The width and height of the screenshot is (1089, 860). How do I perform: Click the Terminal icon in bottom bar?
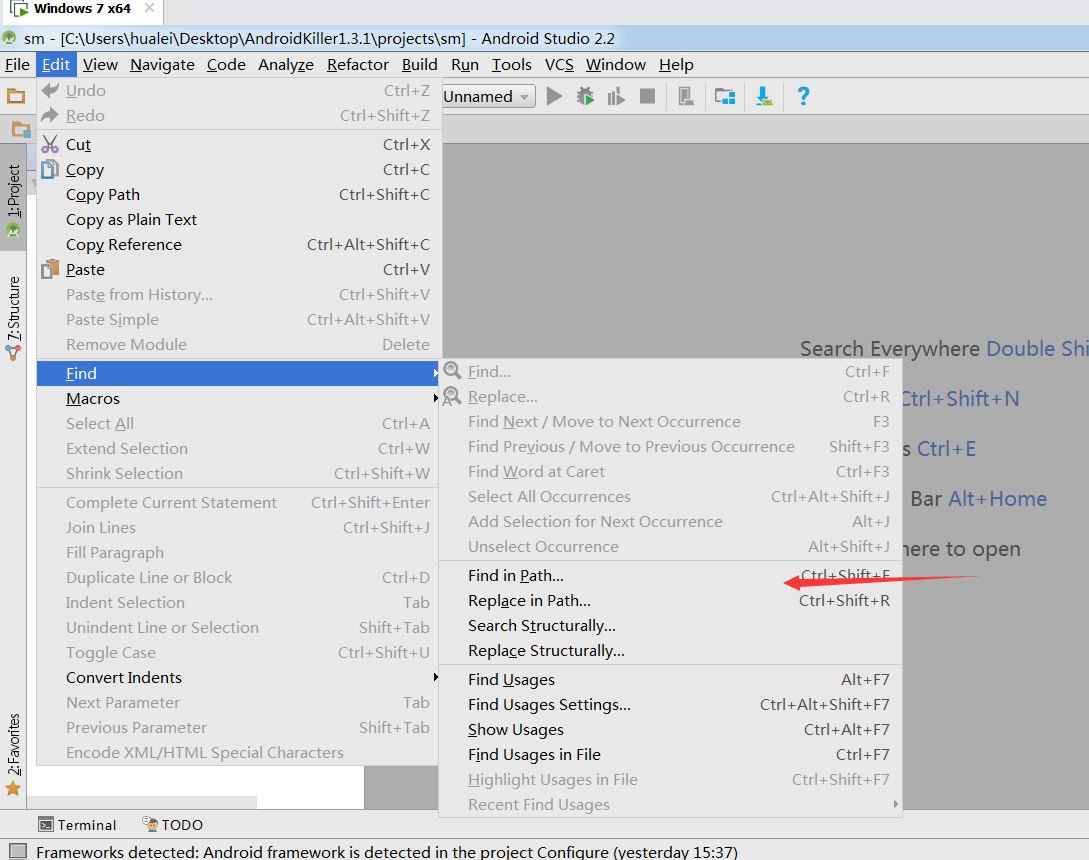coord(46,825)
